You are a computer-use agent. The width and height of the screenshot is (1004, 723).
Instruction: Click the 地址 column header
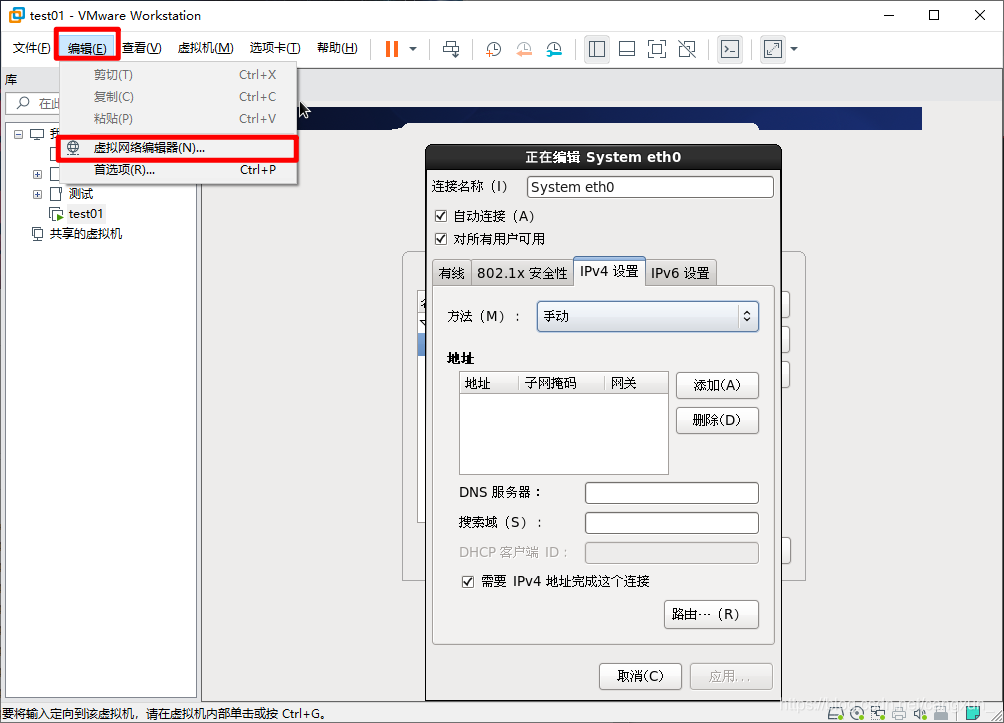click(x=489, y=383)
